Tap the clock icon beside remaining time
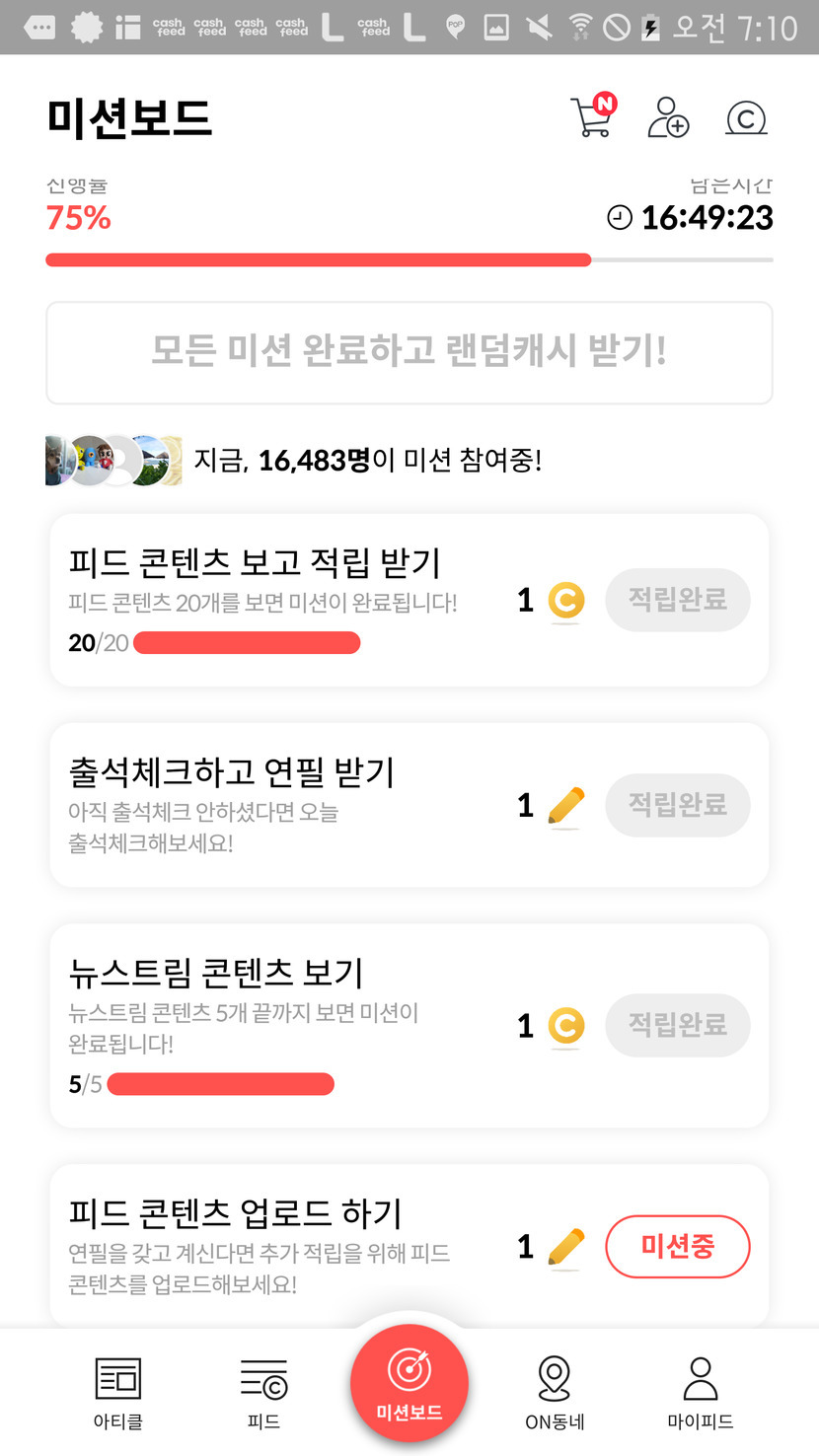The image size is (819, 1456). pos(619,218)
